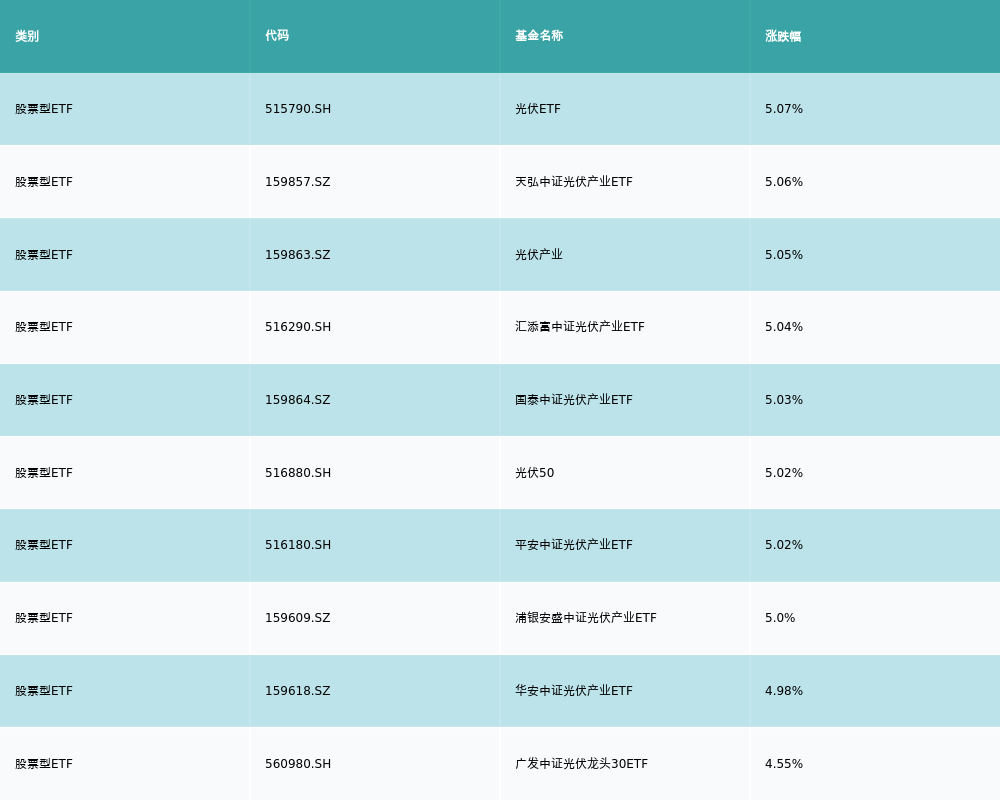
Task: Click 股票型ETF in the 515790.SH row
Action: [x=44, y=109]
